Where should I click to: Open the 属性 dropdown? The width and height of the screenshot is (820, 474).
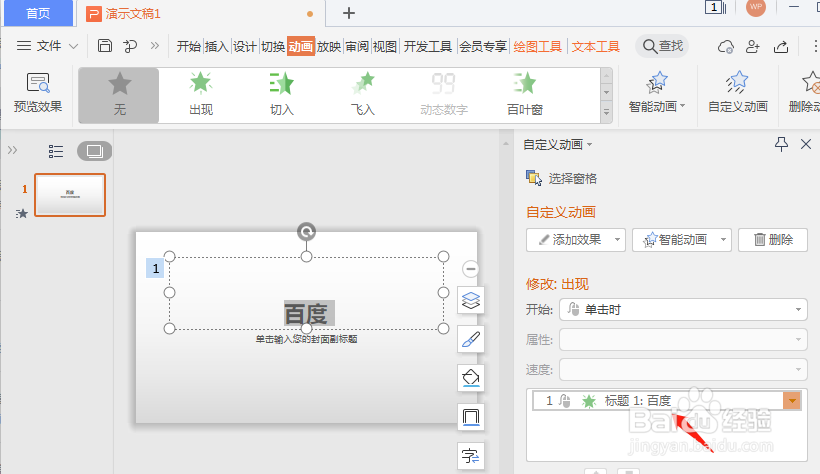click(684, 340)
